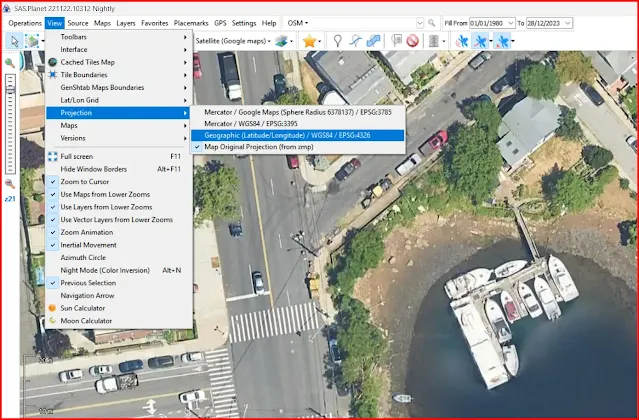Image resolution: width=639 pixels, height=420 pixels.
Task: Open the Source menu
Action: coord(78,23)
